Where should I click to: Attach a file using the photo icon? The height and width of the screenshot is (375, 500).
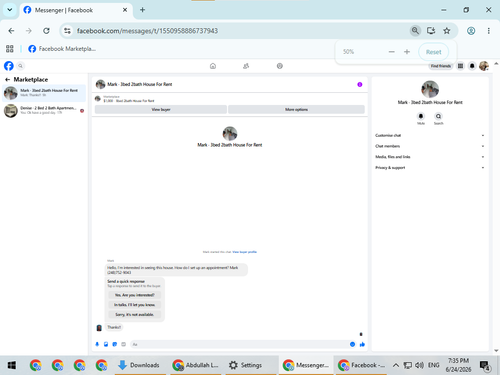[x=106, y=344]
